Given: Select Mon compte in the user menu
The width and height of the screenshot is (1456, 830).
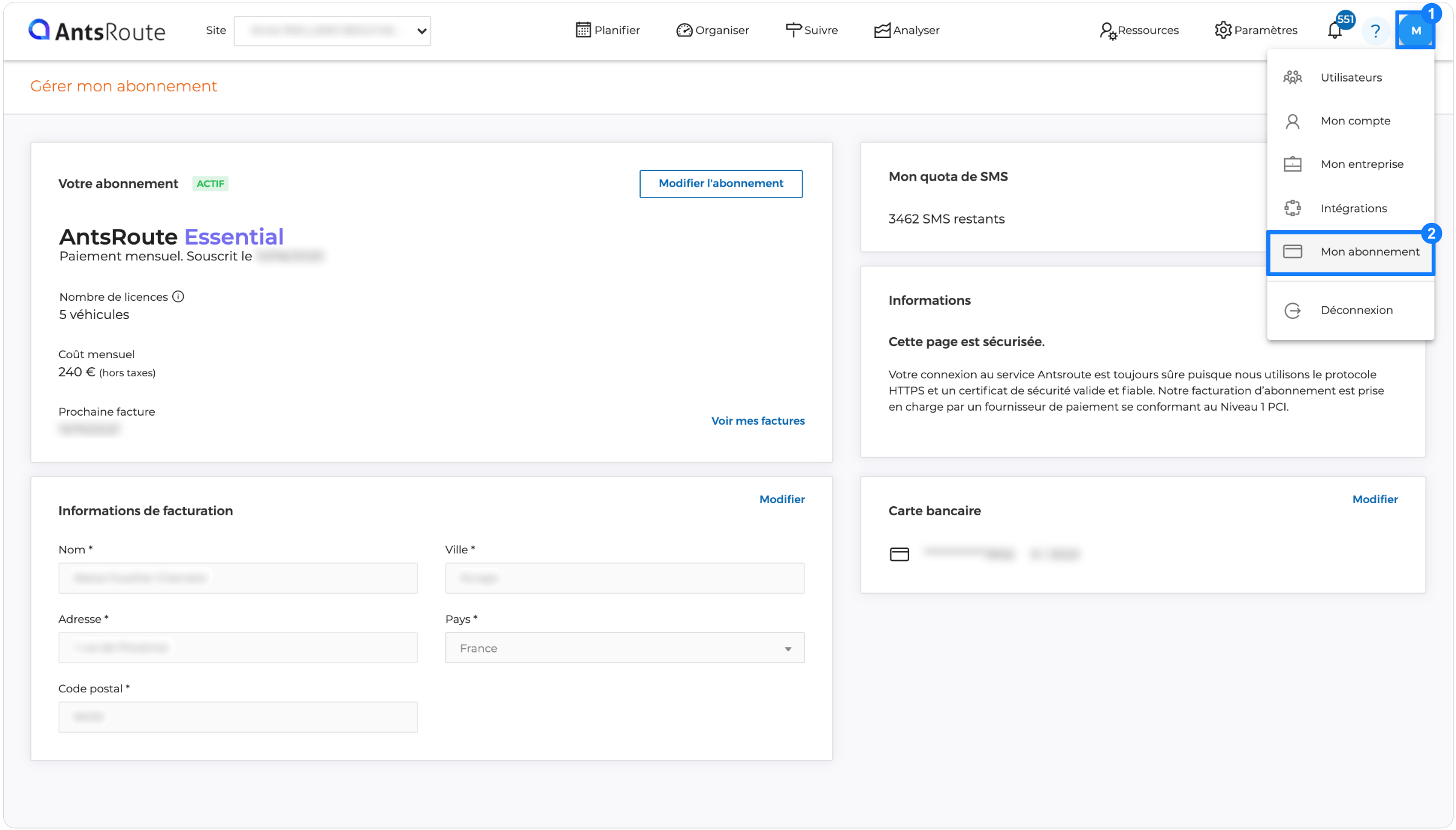Looking at the screenshot, I should click(1350, 121).
